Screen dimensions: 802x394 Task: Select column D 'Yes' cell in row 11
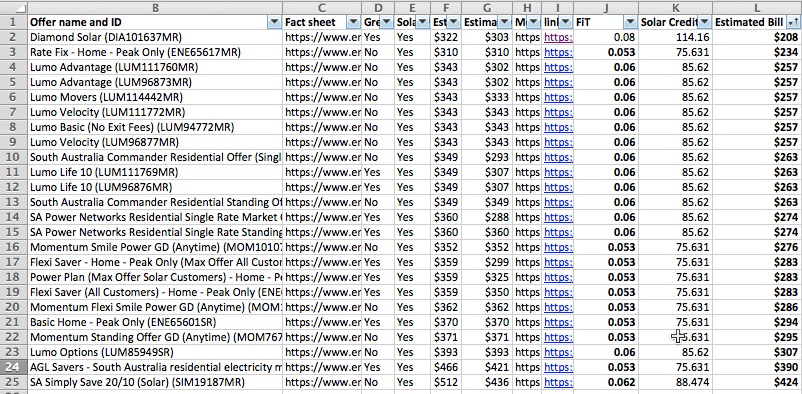(x=377, y=172)
